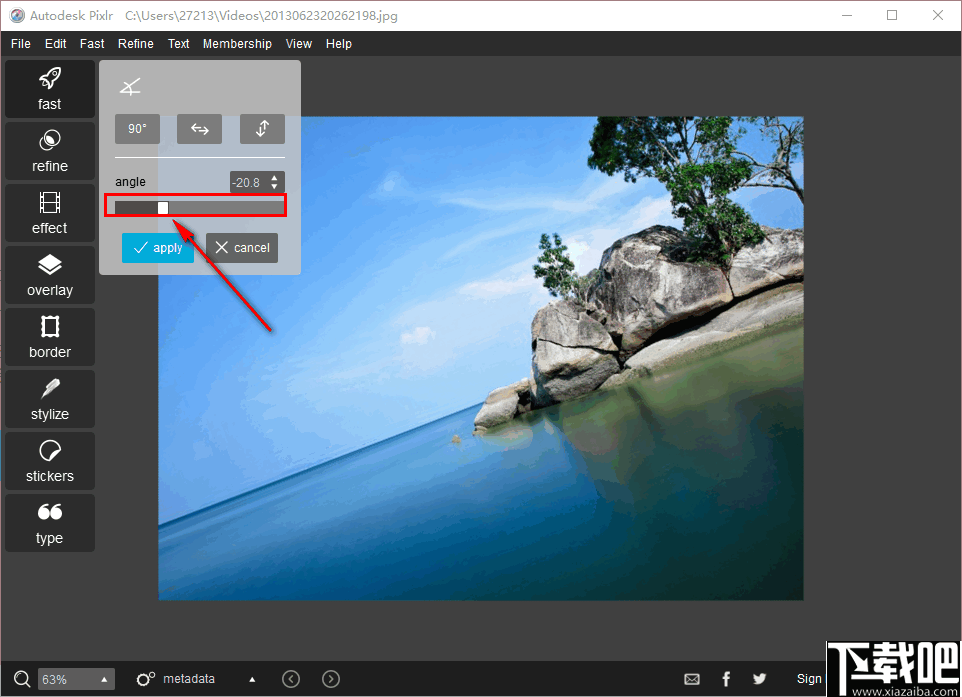Viewport: 962px width, 697px height.
Task: Click the metadata gears icon
Action: tap(145, 679)
